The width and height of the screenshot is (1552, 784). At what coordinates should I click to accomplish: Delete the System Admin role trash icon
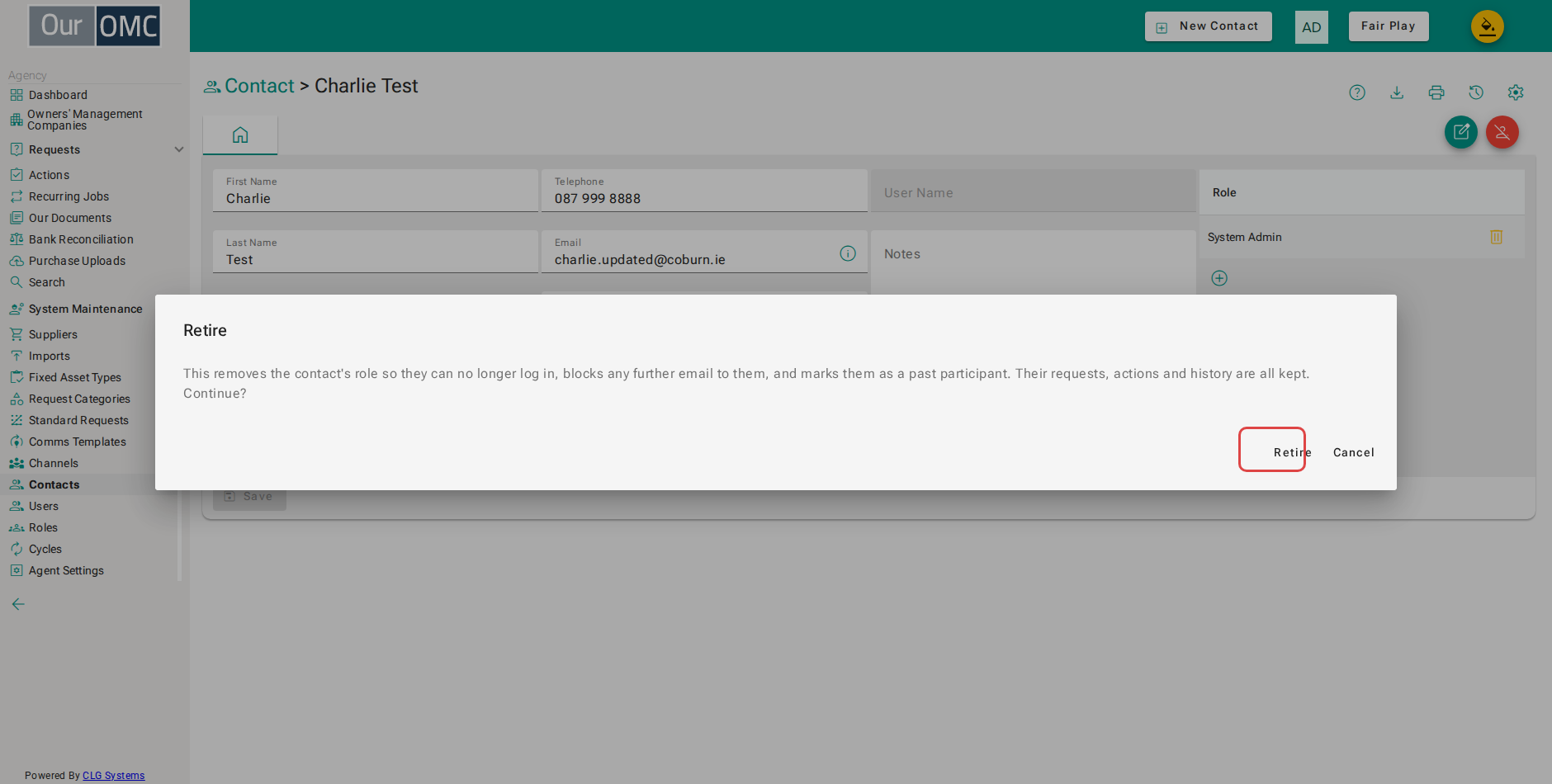pos(1497,237)
